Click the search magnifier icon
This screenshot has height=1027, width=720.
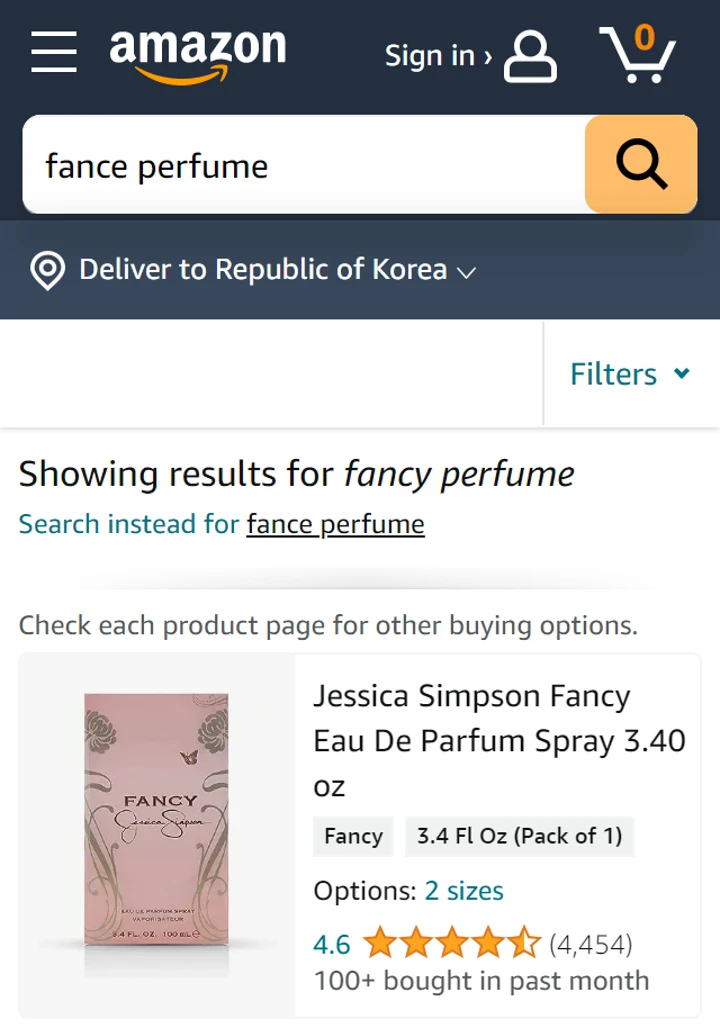pos(640,164)
